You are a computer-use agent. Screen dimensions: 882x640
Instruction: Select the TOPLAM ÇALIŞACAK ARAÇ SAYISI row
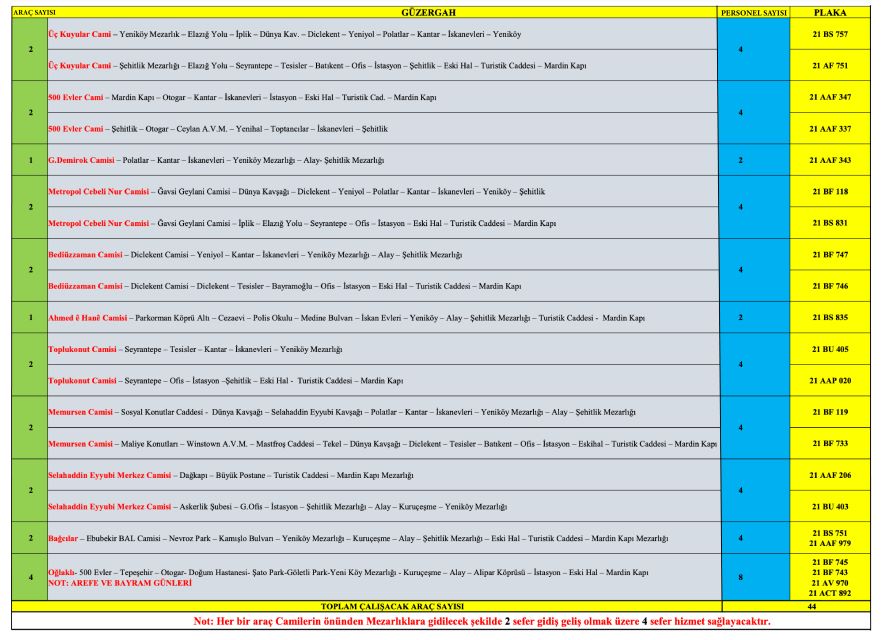coord(383,607)
